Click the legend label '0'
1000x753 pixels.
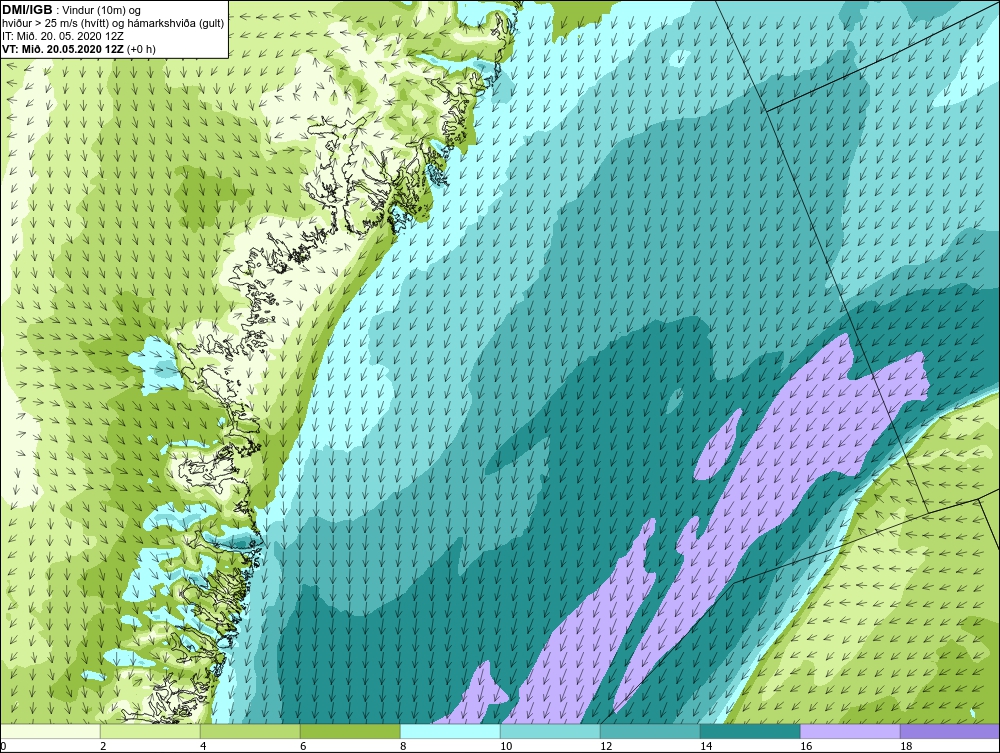click(x=3, y=746)
